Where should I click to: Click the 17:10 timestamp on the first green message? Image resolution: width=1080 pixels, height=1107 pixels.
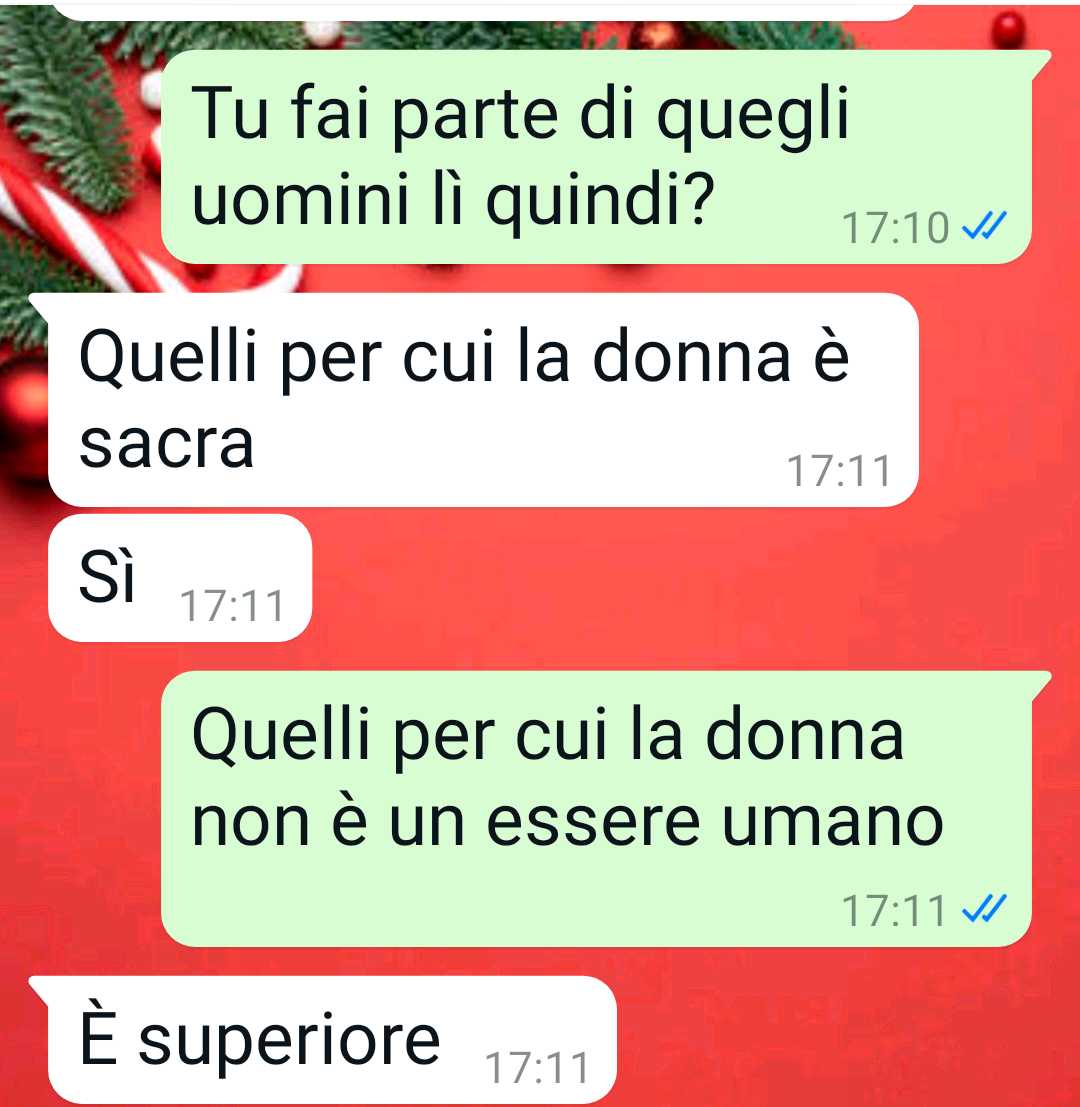pyautogui.click(x=895, y=228)
